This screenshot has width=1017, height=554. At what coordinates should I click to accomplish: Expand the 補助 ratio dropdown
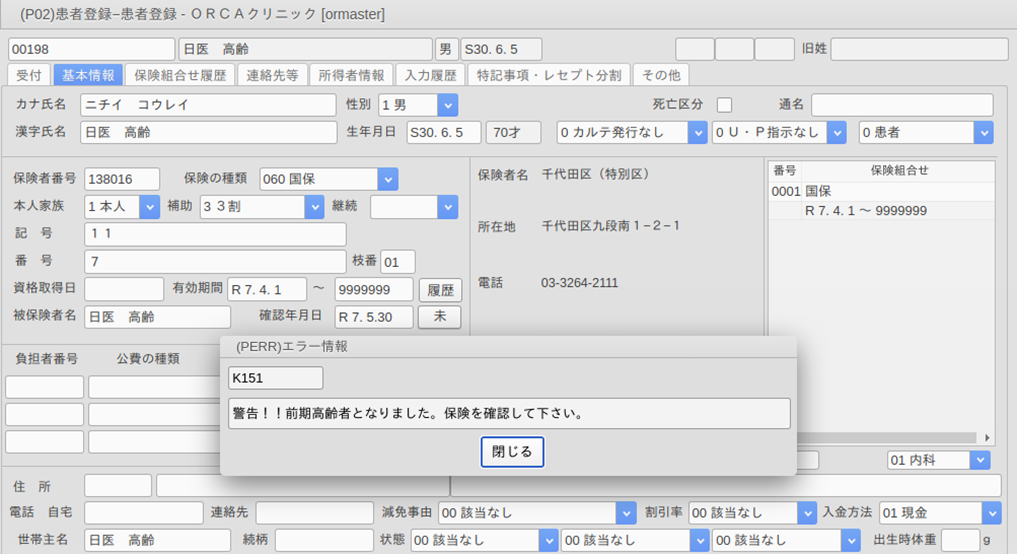click(x=313, y=207)
